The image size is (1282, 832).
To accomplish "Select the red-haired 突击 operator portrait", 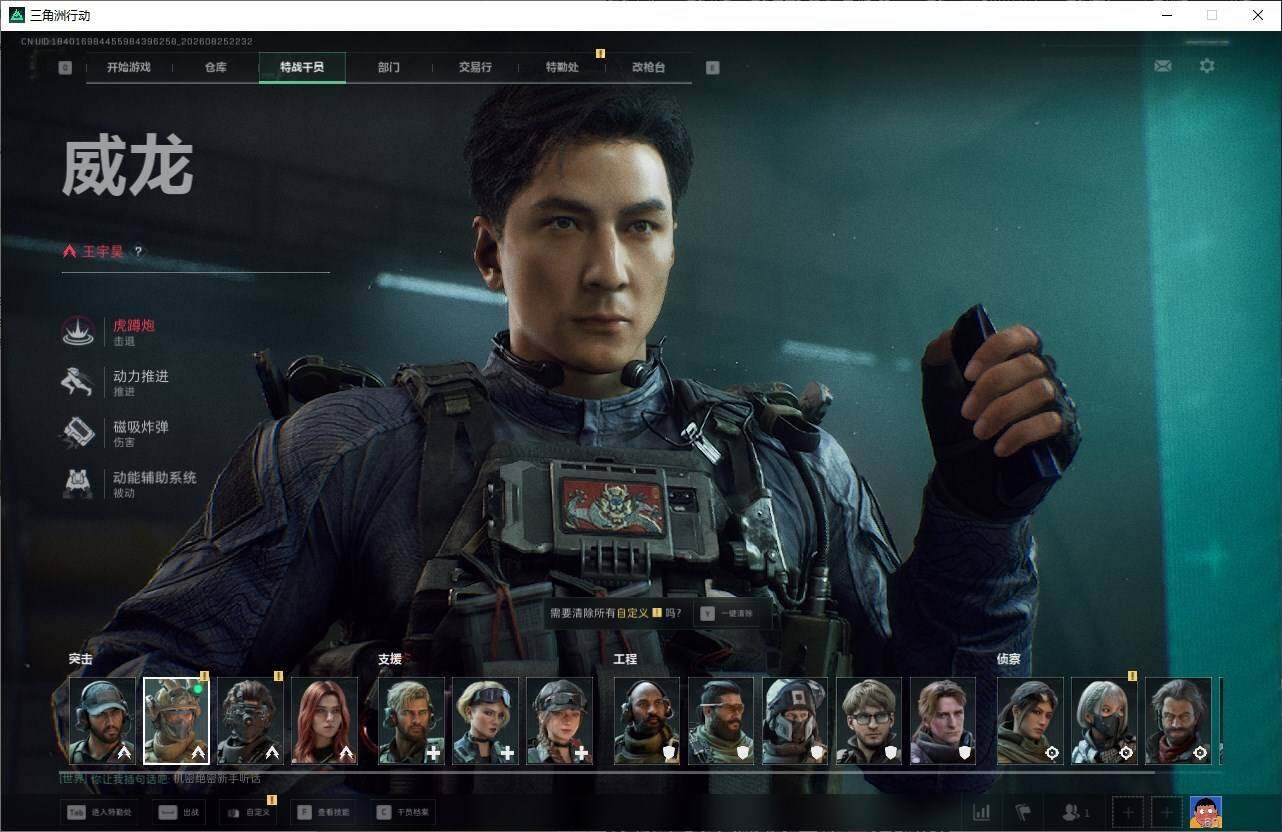I will [x=324, y=721].
